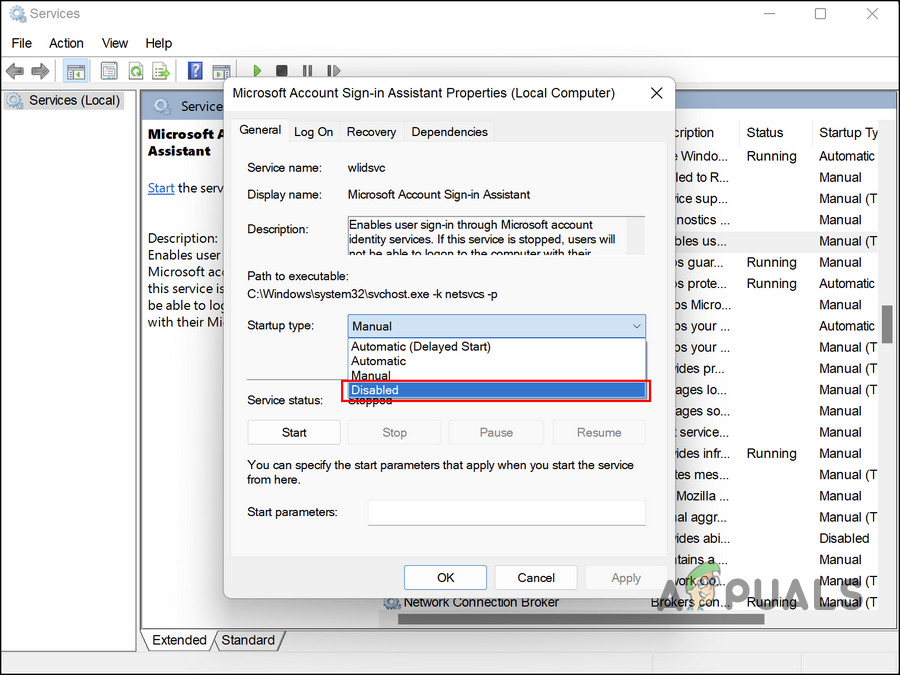Switch to the Dependencies tab
The height and width of the screenshot is (675, 900).
click(x=449, y=132)
